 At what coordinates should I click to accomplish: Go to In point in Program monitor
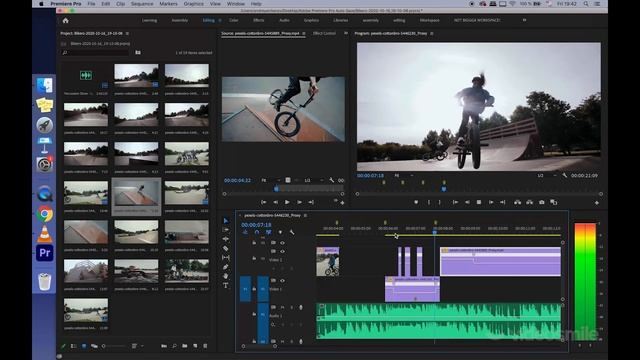pos(455,202)
